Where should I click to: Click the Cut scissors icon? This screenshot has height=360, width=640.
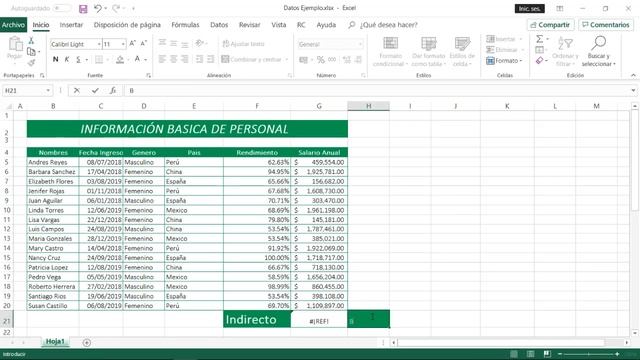(x=31, y=41)
